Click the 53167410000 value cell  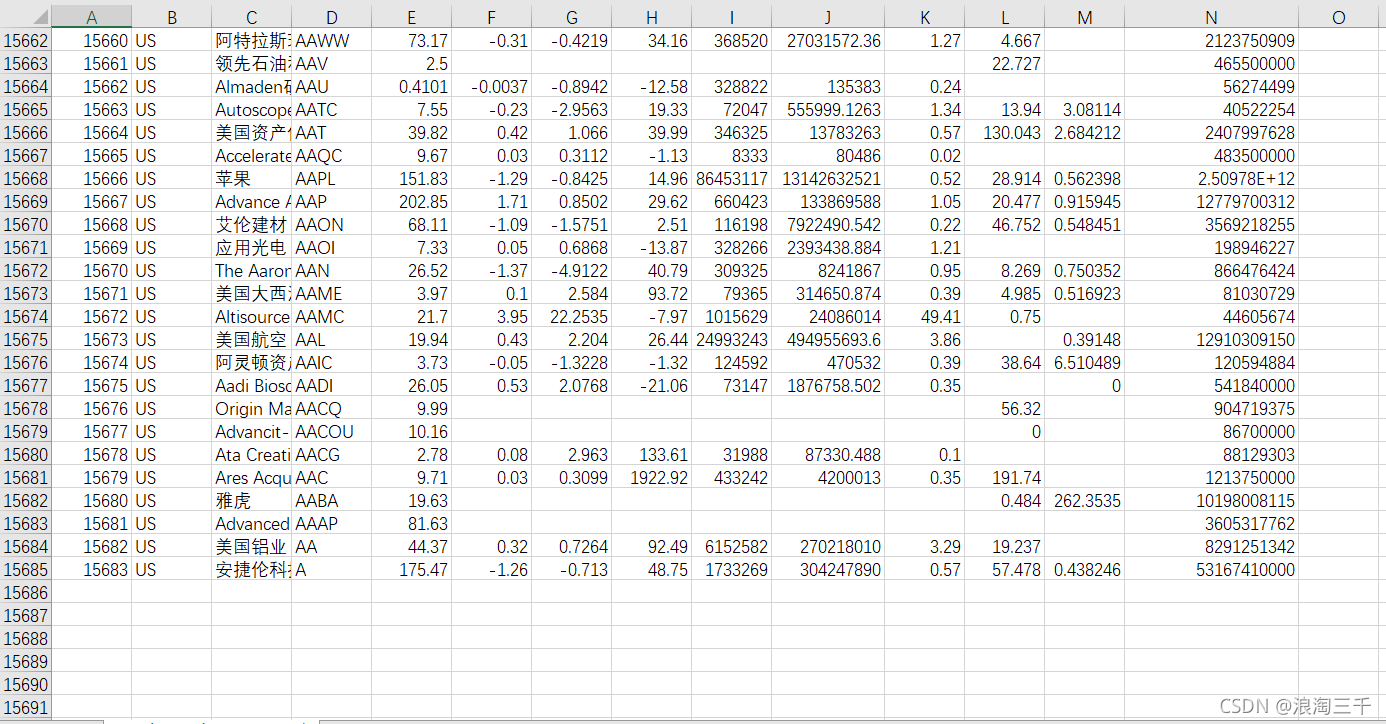click(x=1212, y=570)
